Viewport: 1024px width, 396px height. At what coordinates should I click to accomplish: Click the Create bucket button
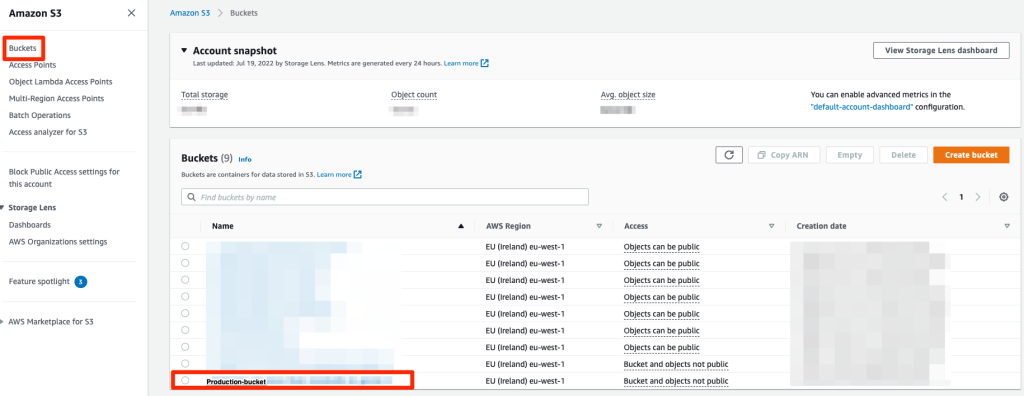point(971,155)
